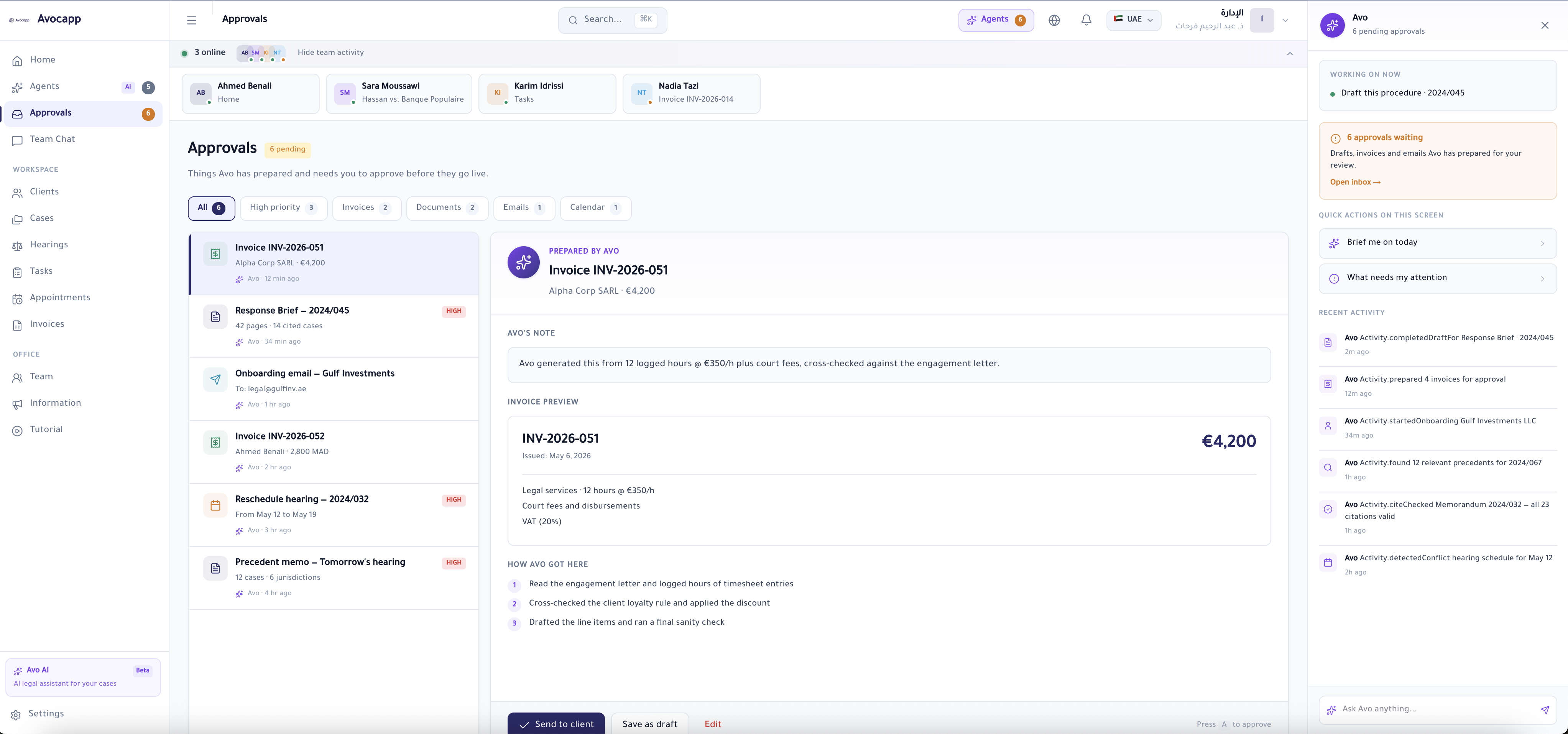Click the Avo sparkle avatar in panel header
This screenshot has width=1568, height=734.
(1333, 25)
